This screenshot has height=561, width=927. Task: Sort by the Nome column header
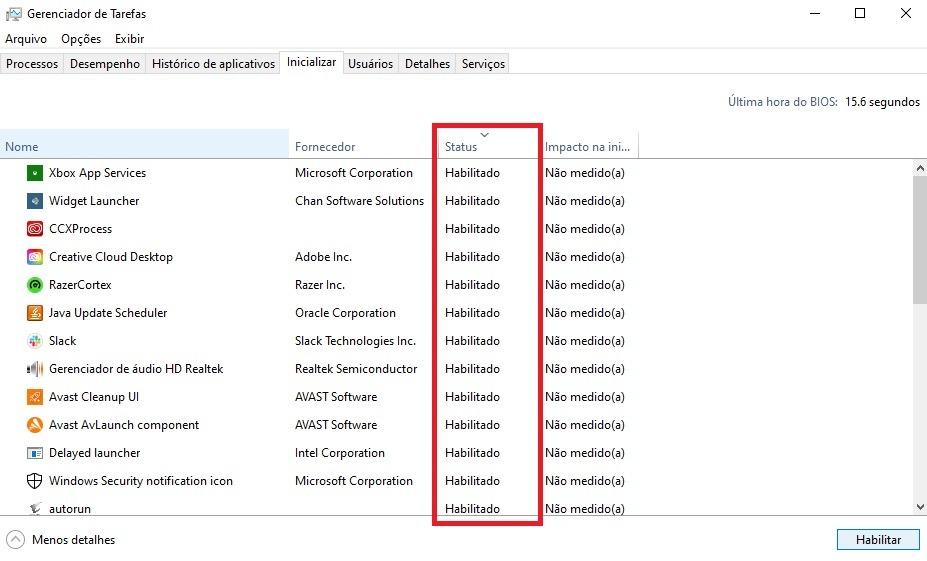(144, 144)
